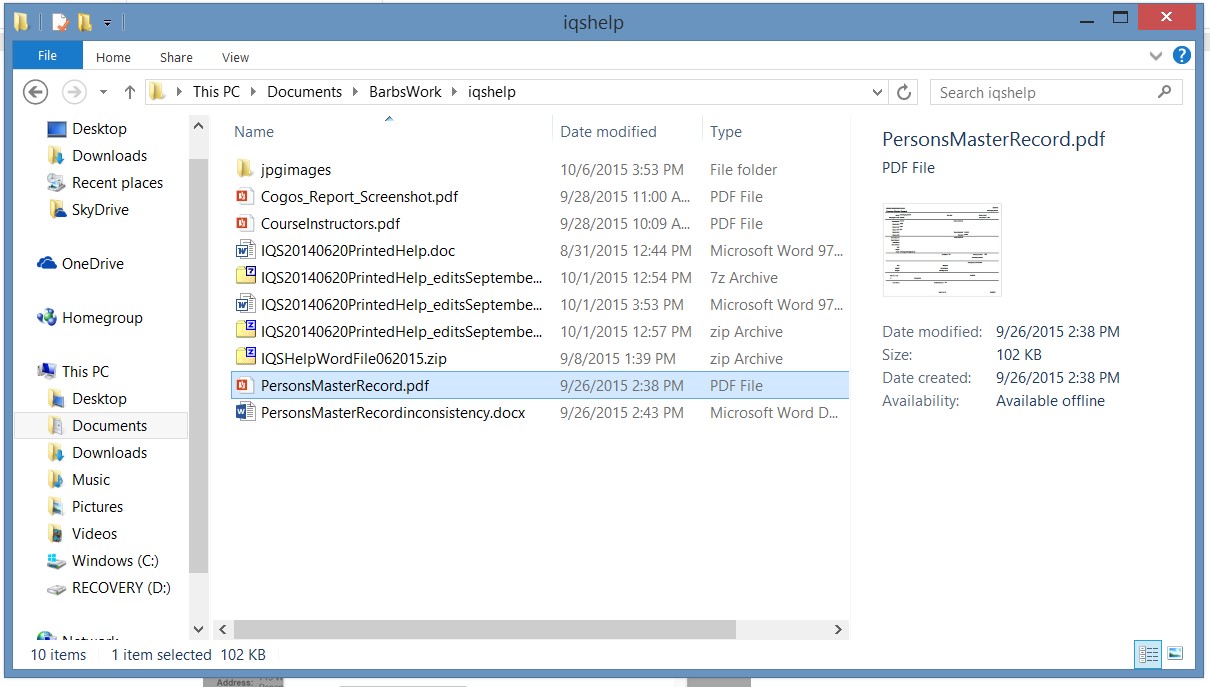Click the Up one level arrow
Image resolution: width=1210 pixels, height=687 pixels.
pos(129,92)
